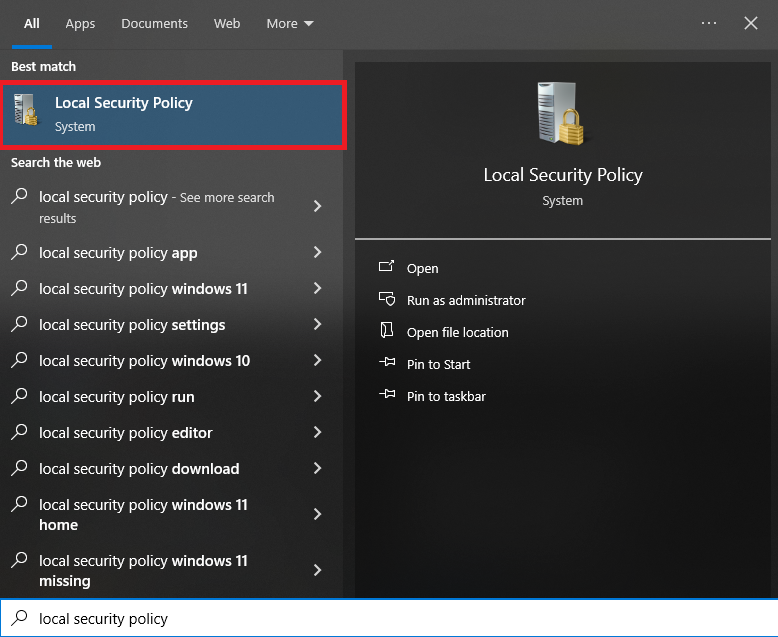Click search icon beside 'local security policy app'

pos(19,252)
